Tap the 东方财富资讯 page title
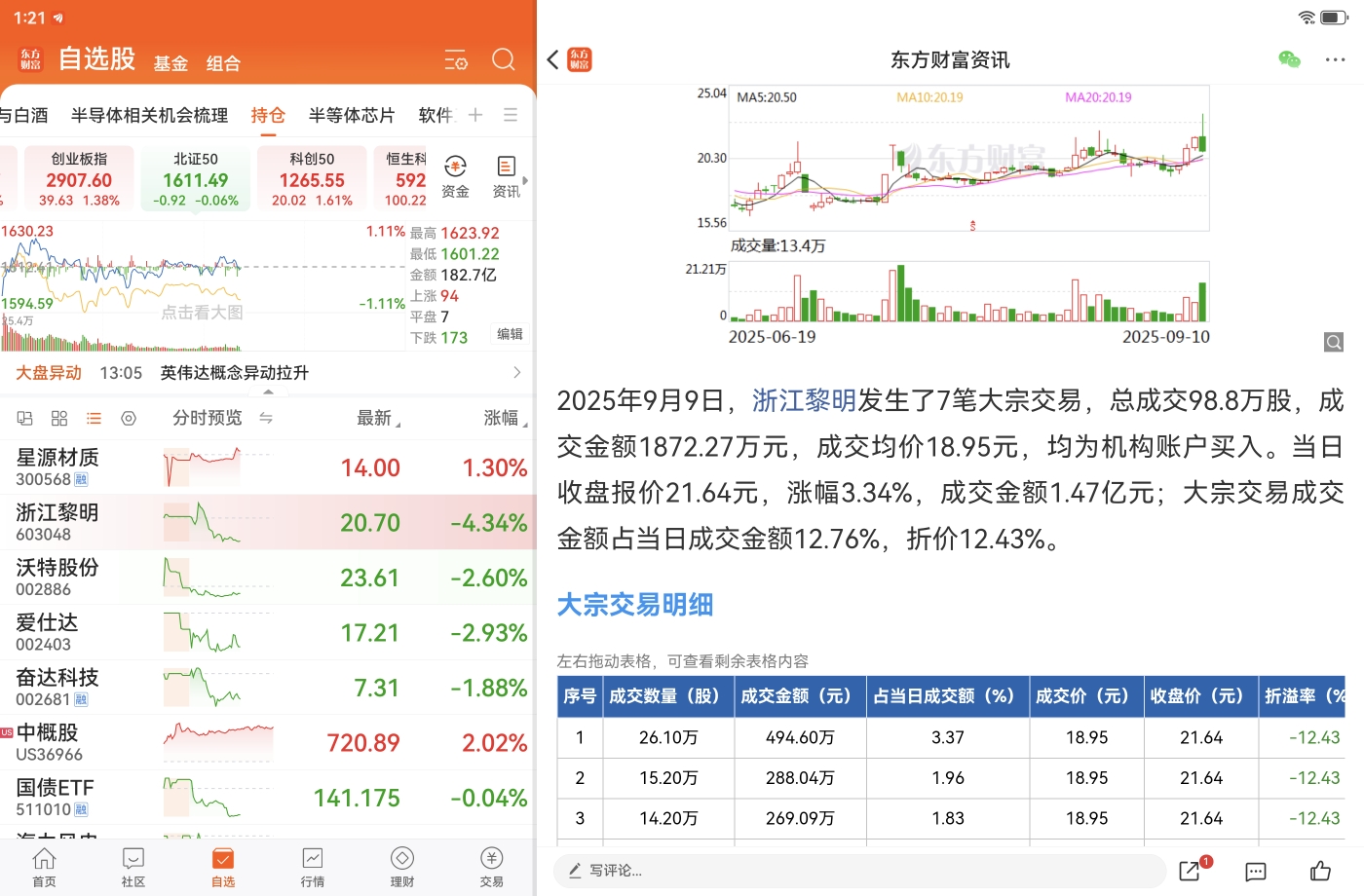This screenshot has width=1364, height=896. tap(950, 60)
